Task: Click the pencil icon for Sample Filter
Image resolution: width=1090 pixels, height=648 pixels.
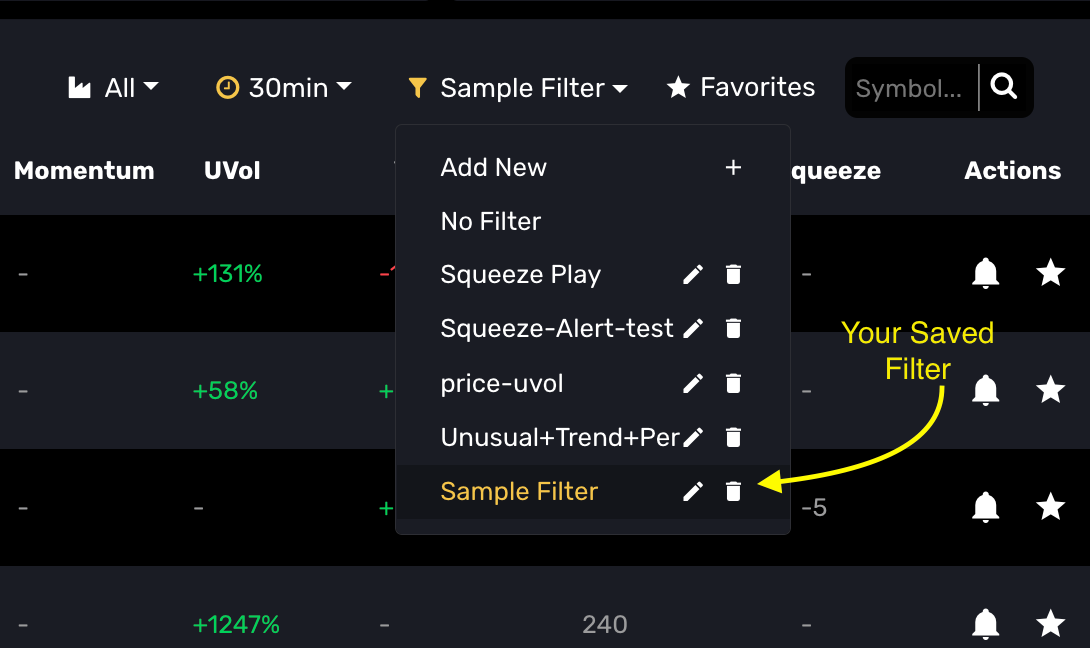Action: [692, 492]
